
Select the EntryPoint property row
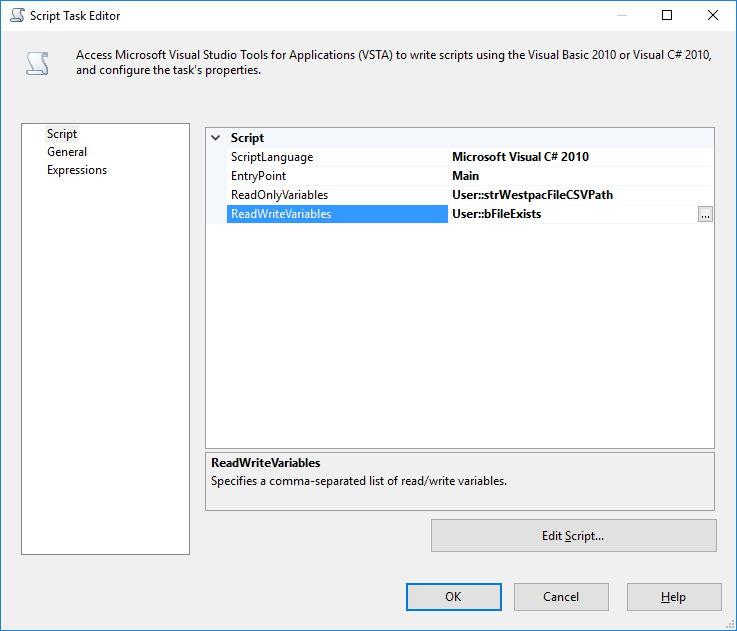coord(258,176)
